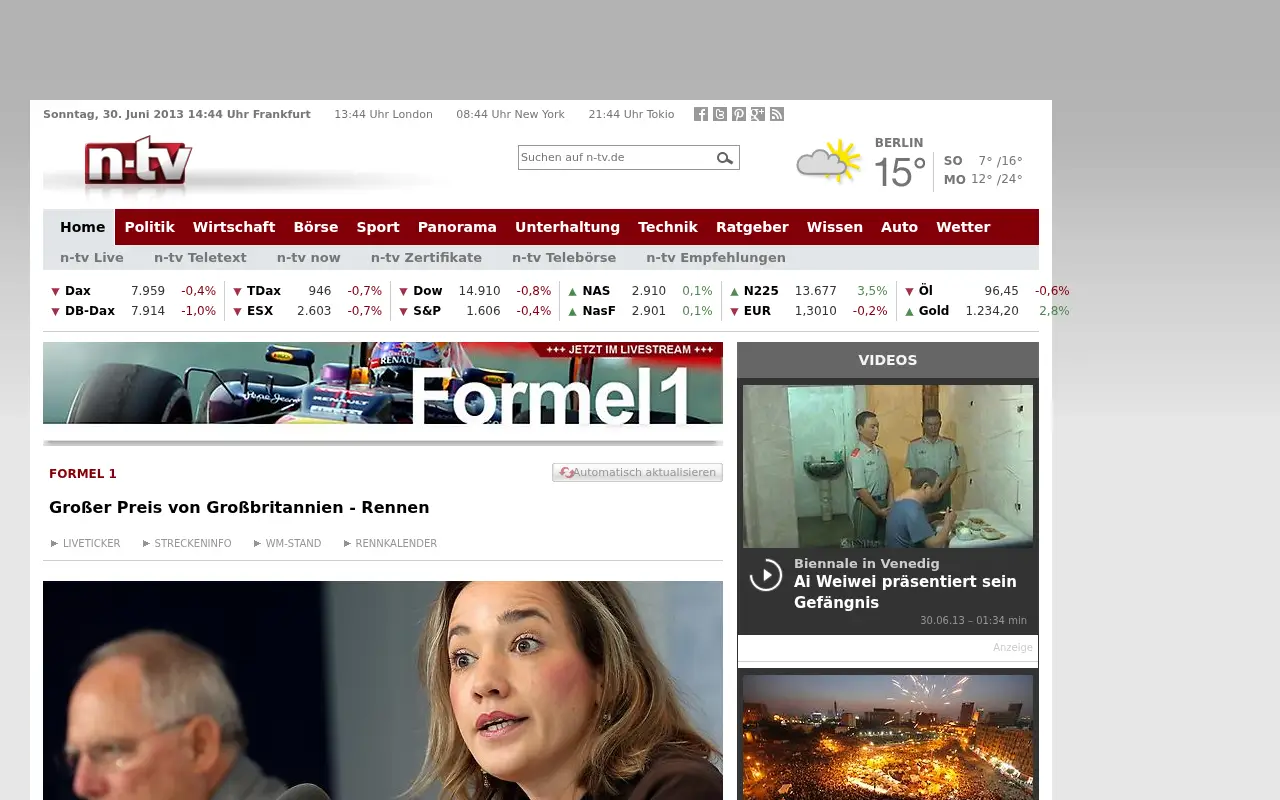The width and height of the screenshot is (1280, 800).
Task: Go to the Börse section
Action: [316, 227]
